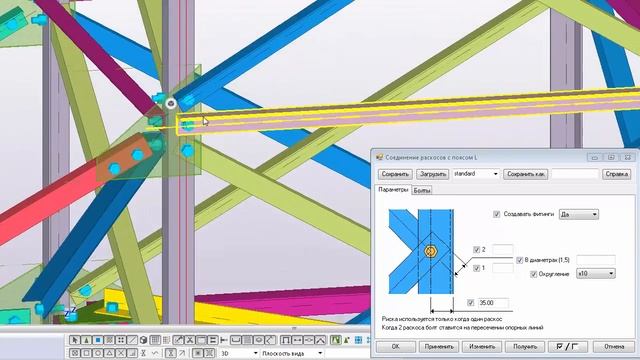Click the square-with-dot icon before 3D dropdown

[198, 353]
